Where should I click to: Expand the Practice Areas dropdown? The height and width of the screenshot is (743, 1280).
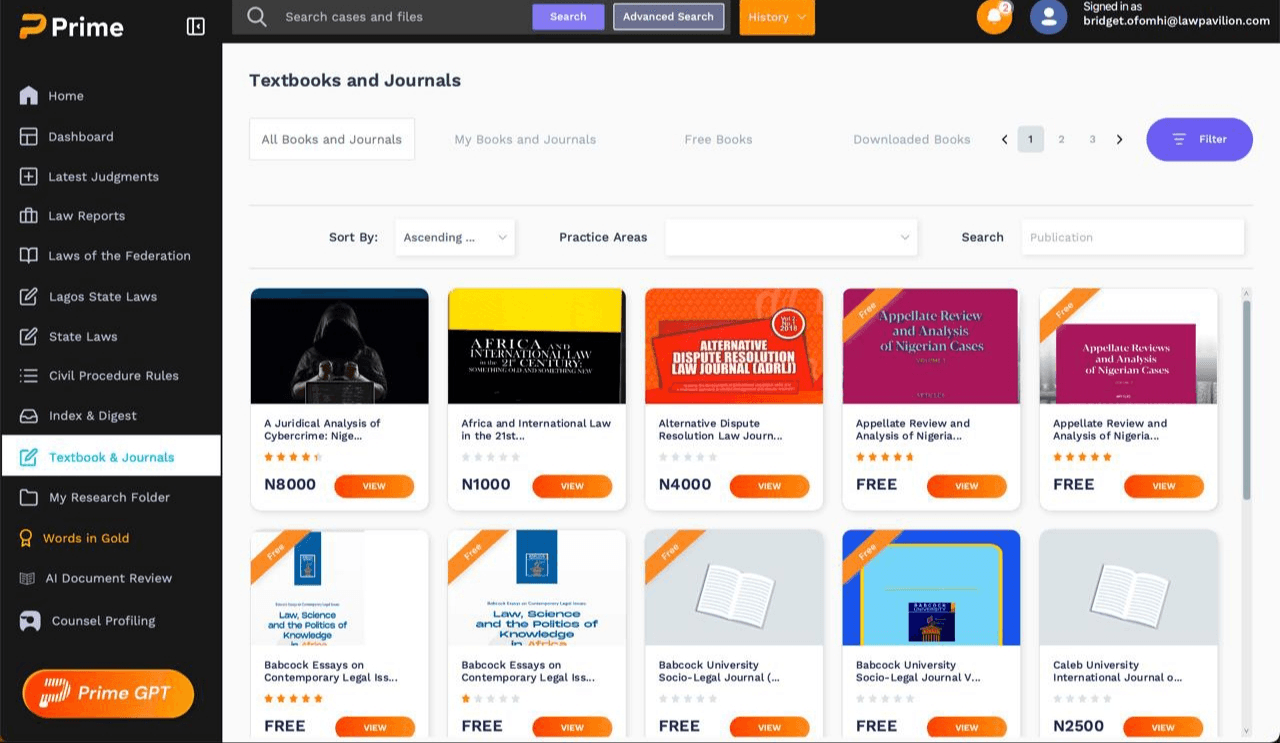pyautogui.click(x=790, y=238)
